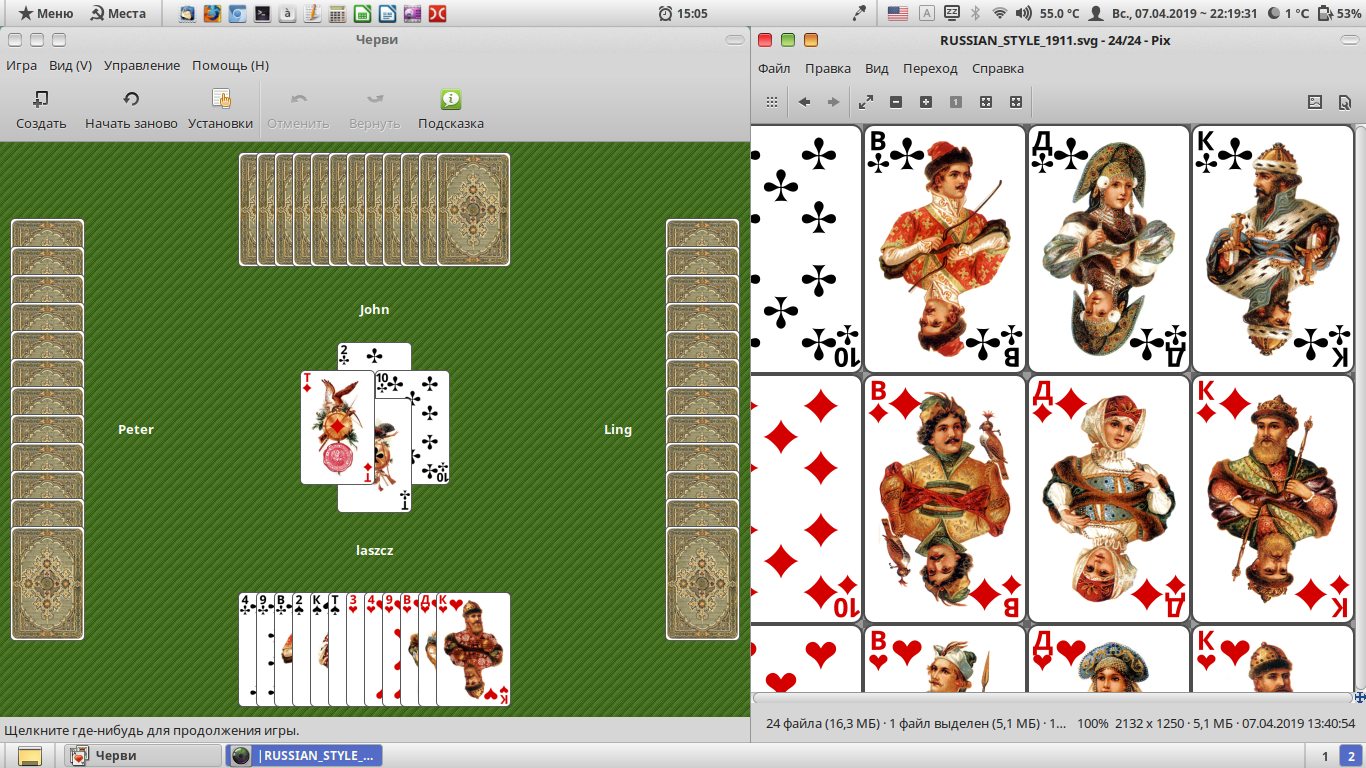Click the 2 of clubs in the trick
The height and width of the screenshot is (768, 1366).
click(x=374, y=356)
